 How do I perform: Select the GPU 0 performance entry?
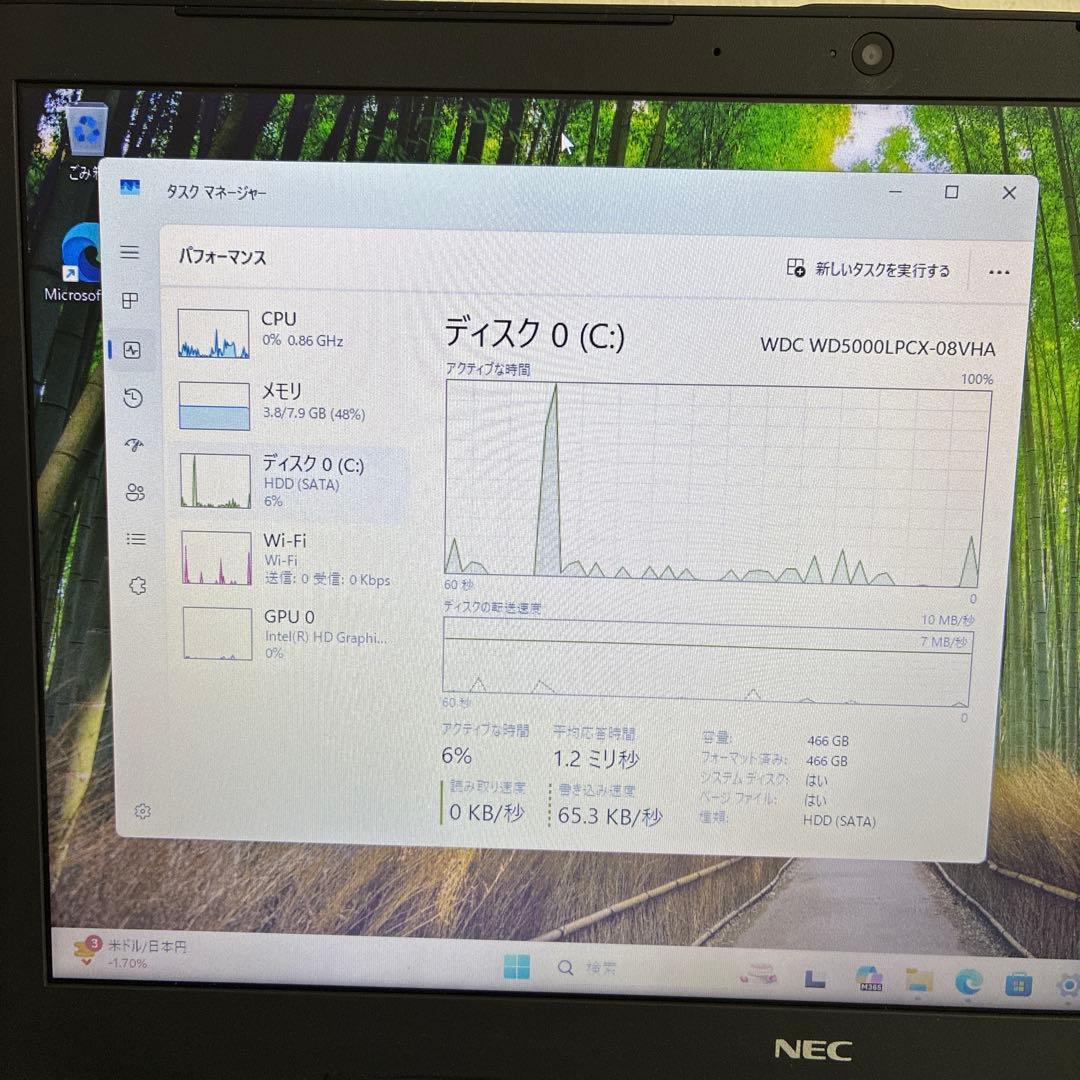(x=280, y=630)
